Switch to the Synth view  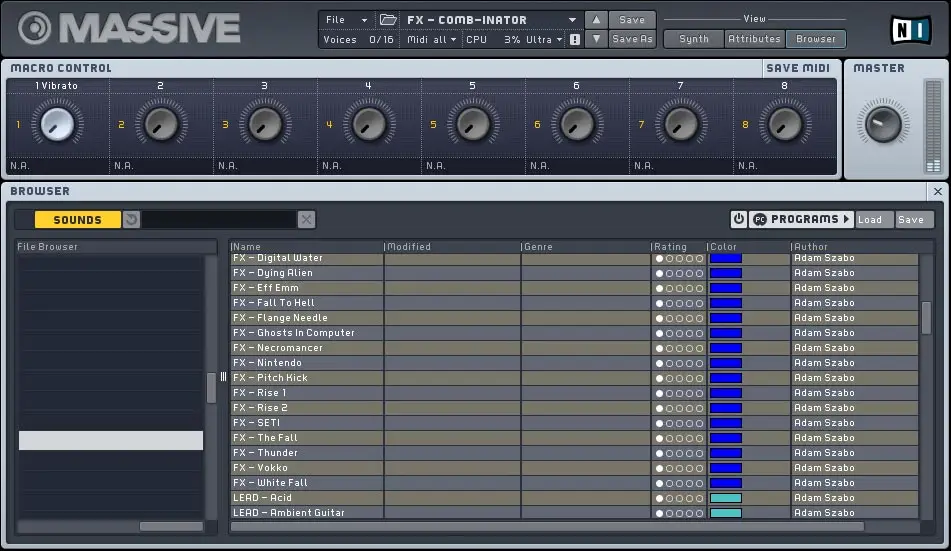point(694,39)
